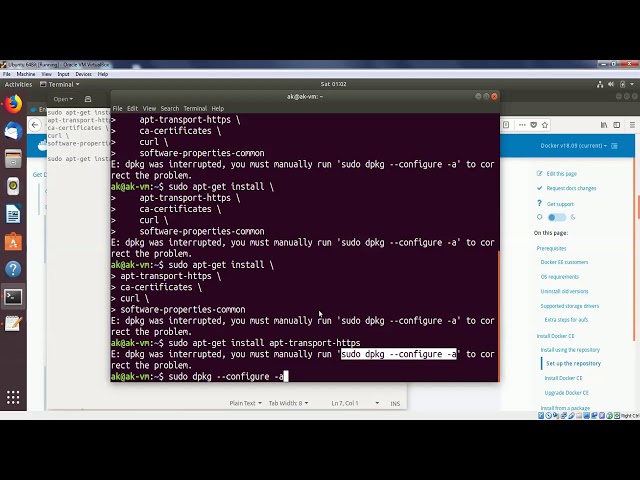The height and width of the screenshot is (480, 640).
Task: Click the volume icon in top panel
Action: point(611,84)
